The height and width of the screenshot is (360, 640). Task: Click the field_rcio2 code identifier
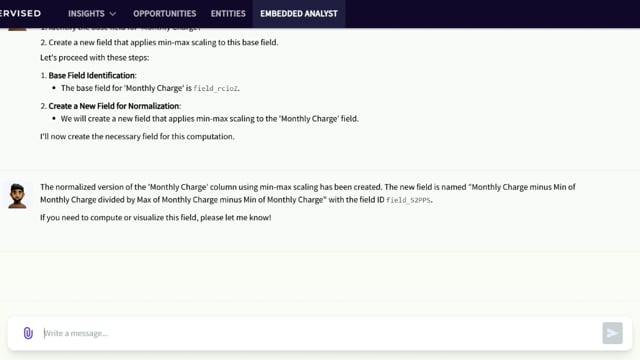[215, 88]
